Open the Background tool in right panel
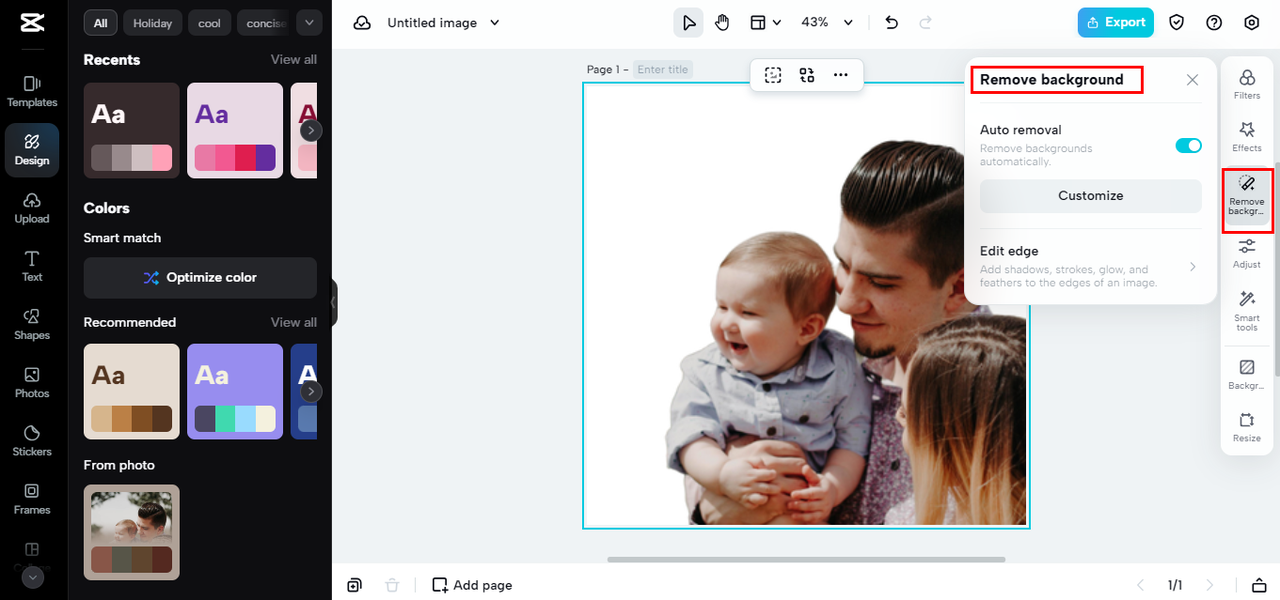Image resolution: width=1280 pixels, height=600 pixels. (1247, 375)
